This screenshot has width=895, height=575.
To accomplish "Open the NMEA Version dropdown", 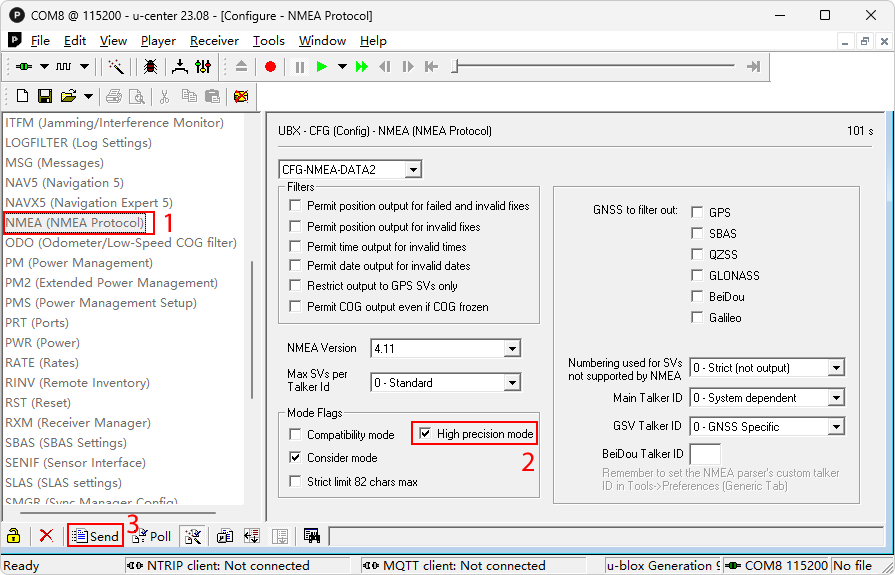I will pyautogui.click(x=511, y=349).
